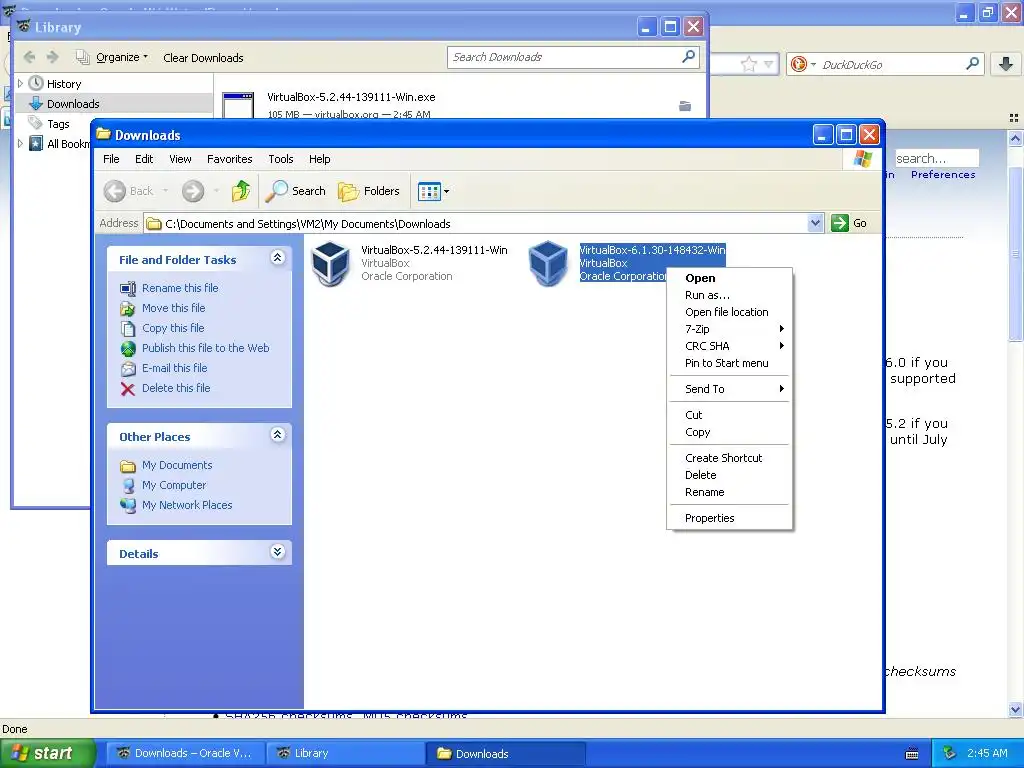Open My Computer in Other Places
Image resolution: width=1024 pixels, height=768 pixels.
(x=174, y=485)
